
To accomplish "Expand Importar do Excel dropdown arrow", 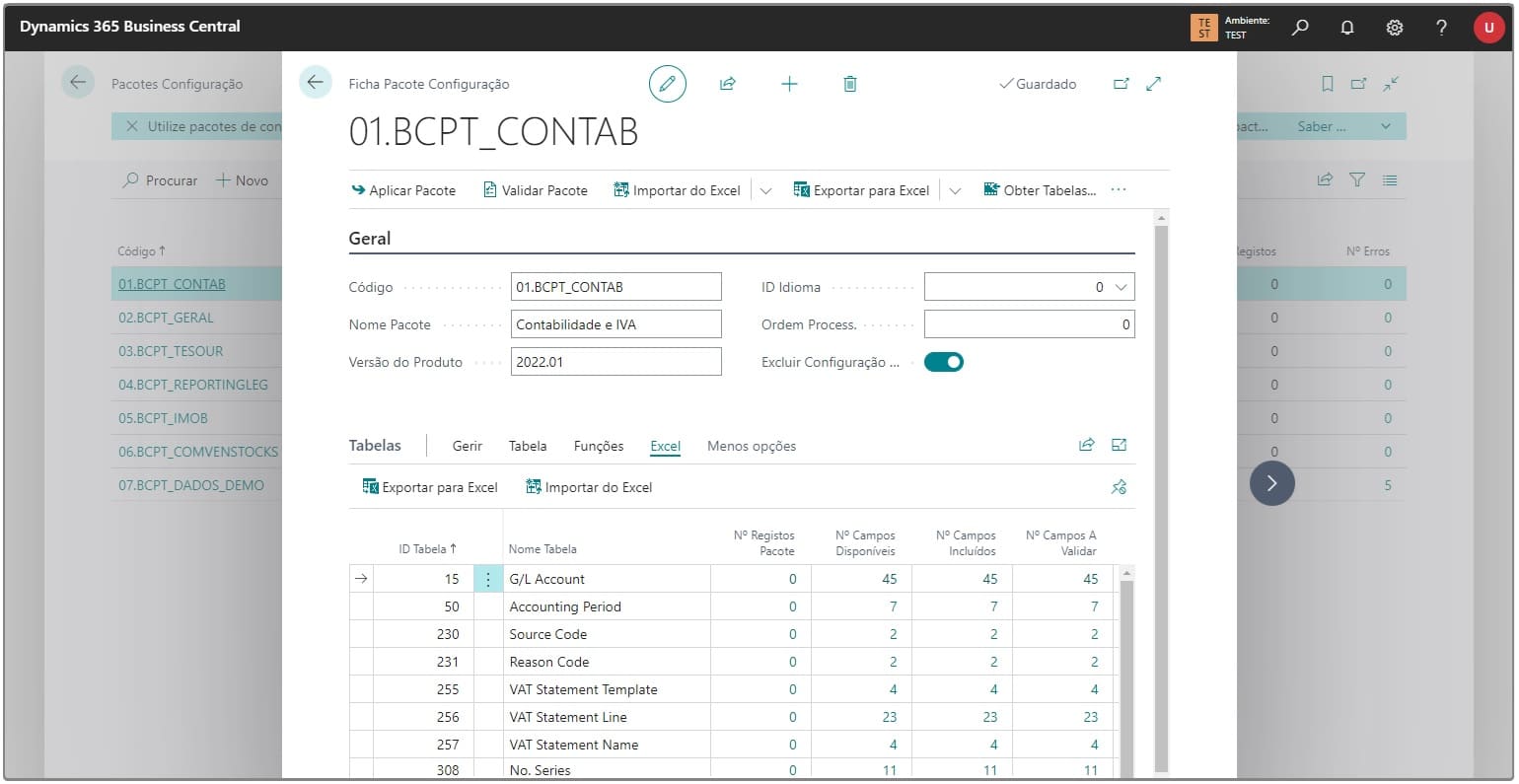I will tap(765, 190).
